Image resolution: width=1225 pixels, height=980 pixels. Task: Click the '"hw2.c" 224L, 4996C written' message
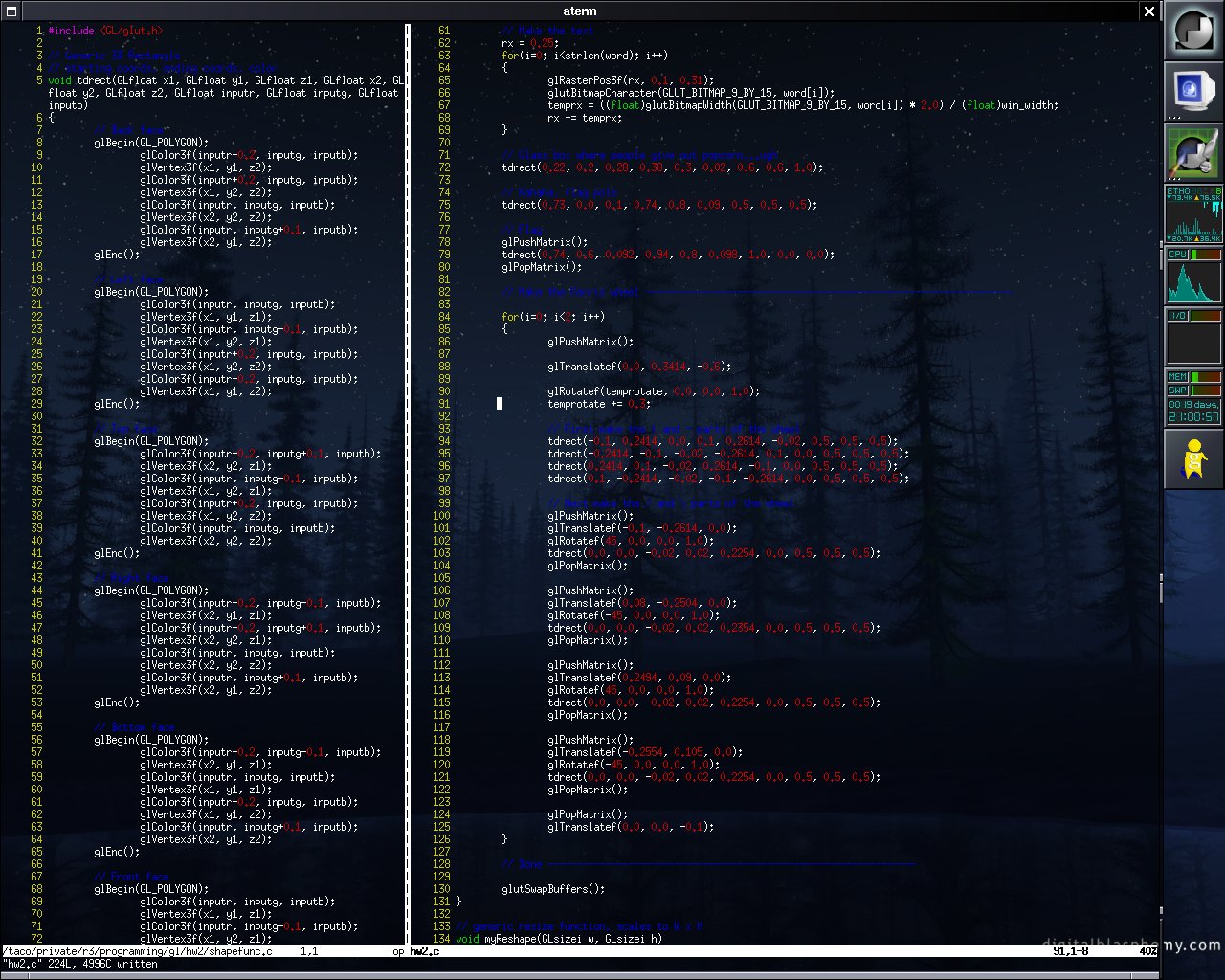[78, 964]
